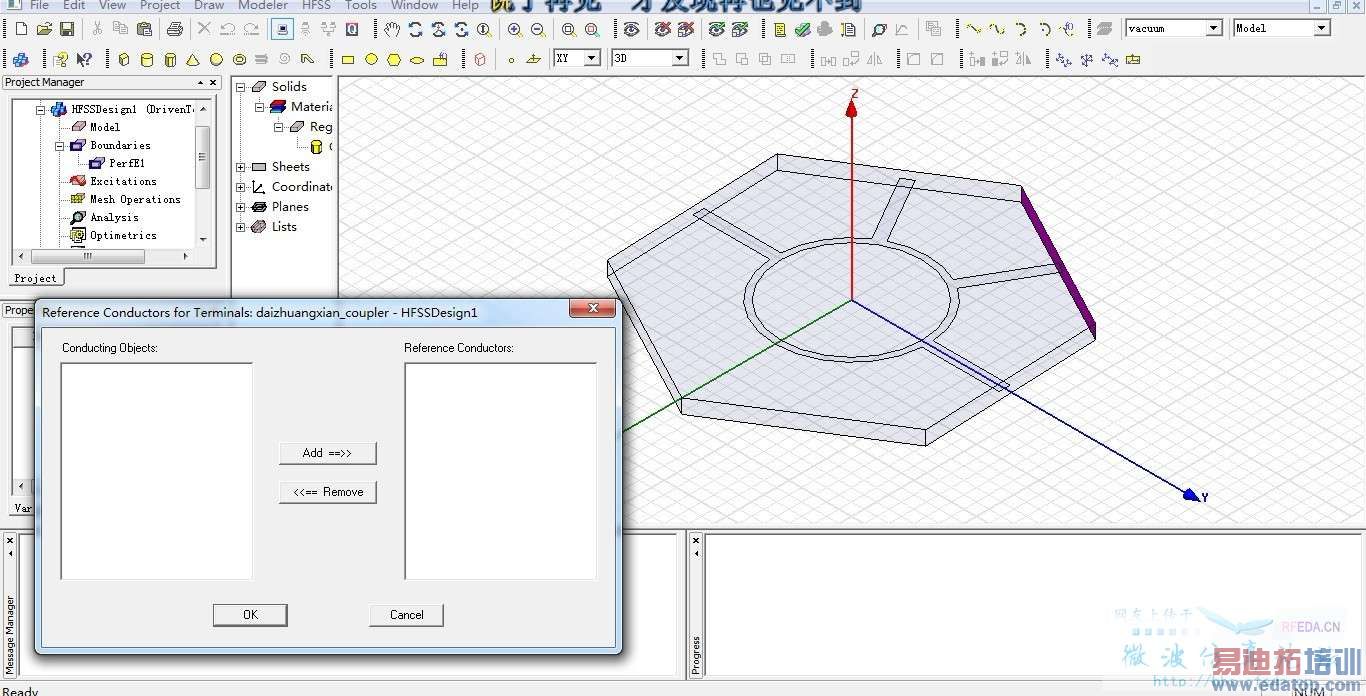Screen dimensions: 1366x696
Task: Click Cancel in Reference Conductors dialog
Action: 406,615
